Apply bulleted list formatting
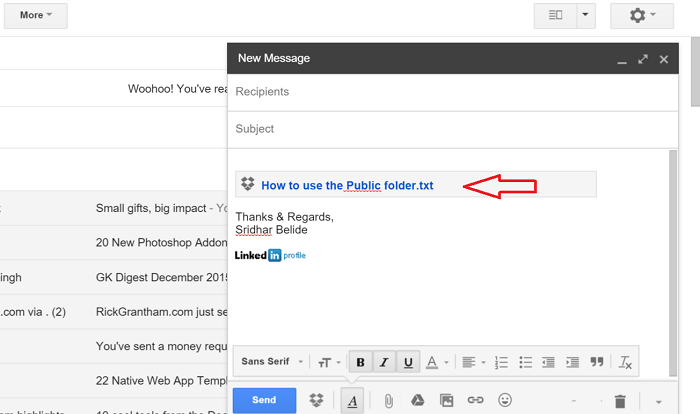700x414 pixels. click(x=525, y=362)
